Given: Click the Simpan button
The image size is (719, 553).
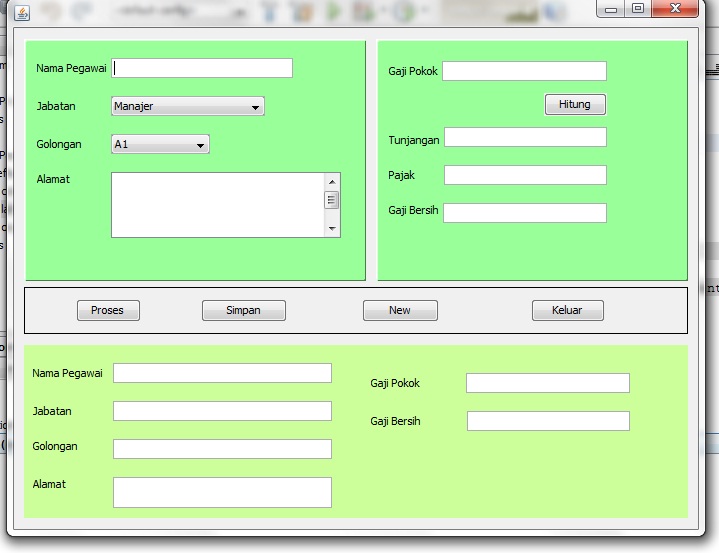Looking at the screenshot, I should tap(244, 310).
